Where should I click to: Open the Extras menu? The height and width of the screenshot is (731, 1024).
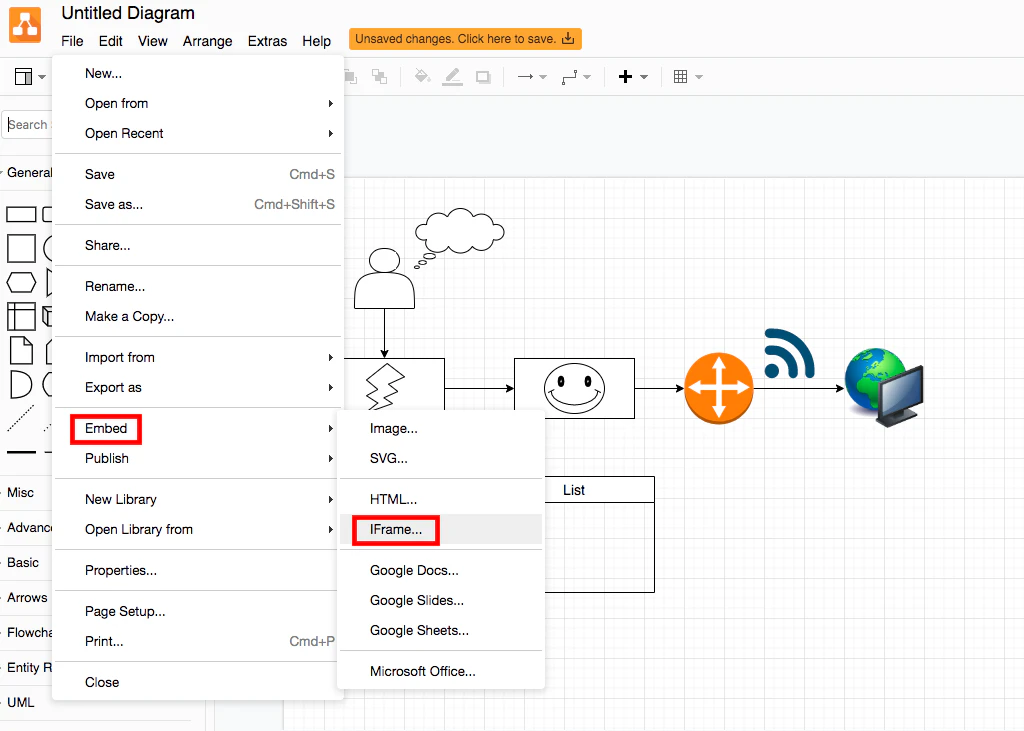click(267, 41)
